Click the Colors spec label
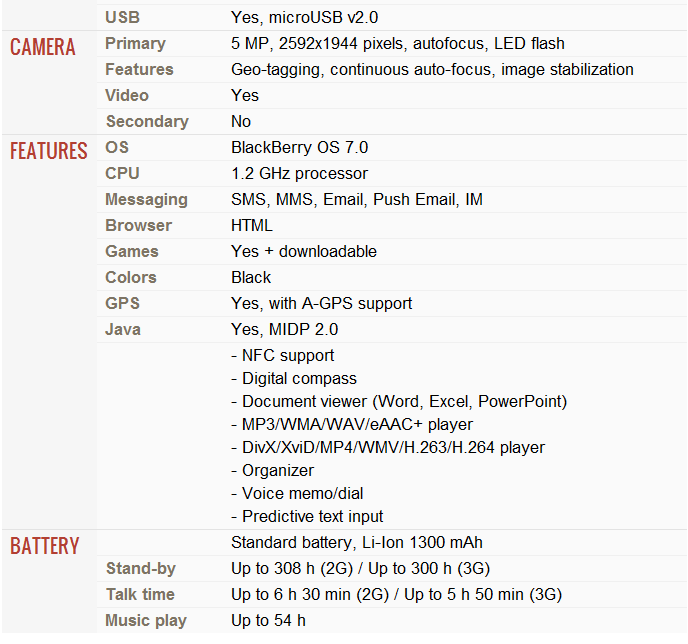 (x=131, y=277)
